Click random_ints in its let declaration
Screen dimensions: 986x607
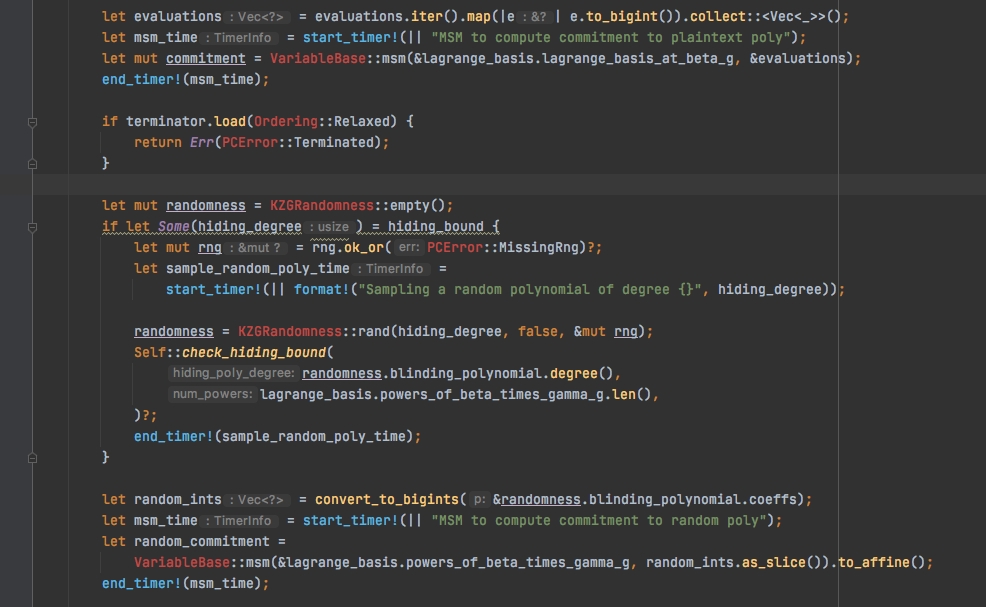pos(178,499)
